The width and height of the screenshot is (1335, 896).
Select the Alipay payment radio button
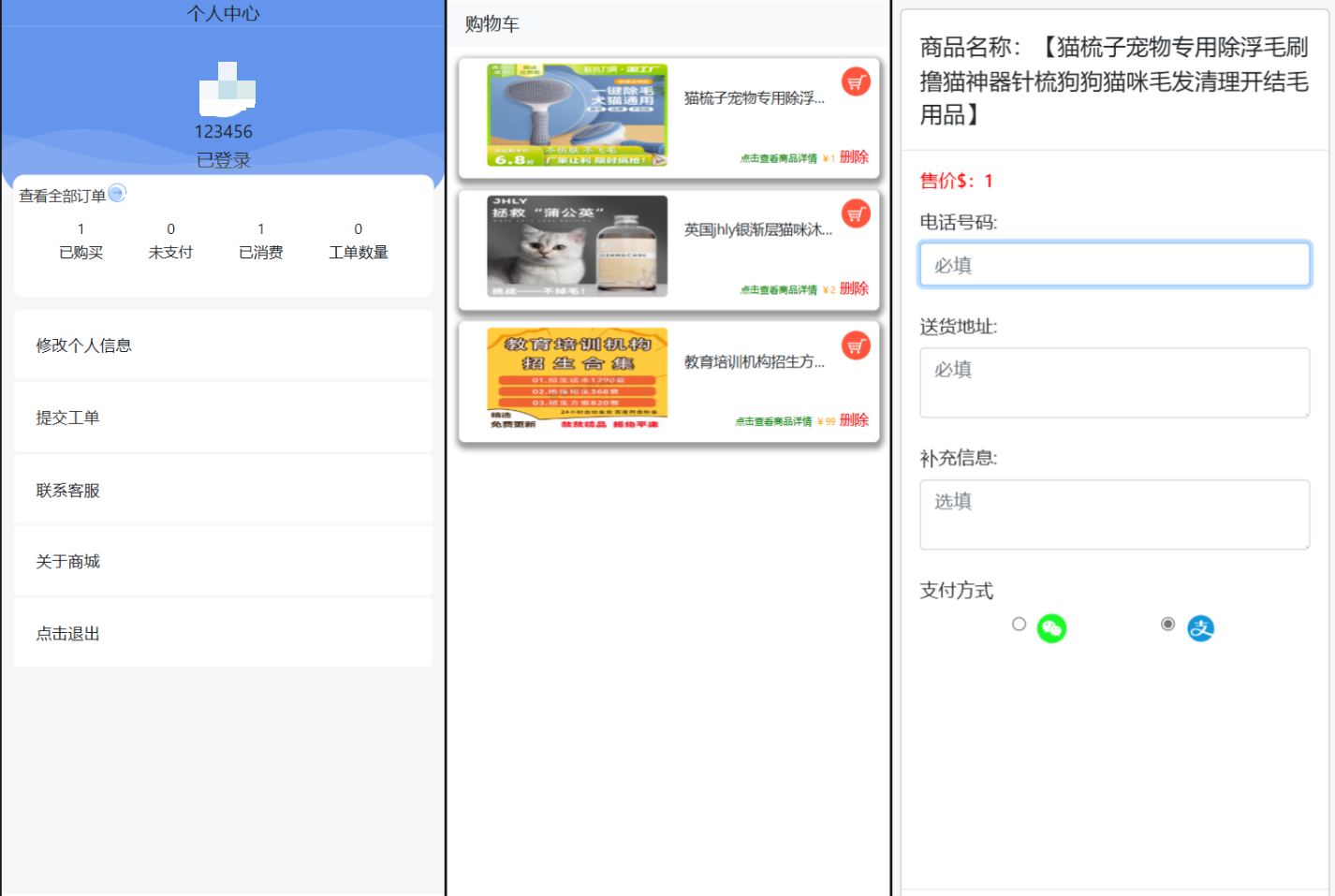[x=1167, y=624]
